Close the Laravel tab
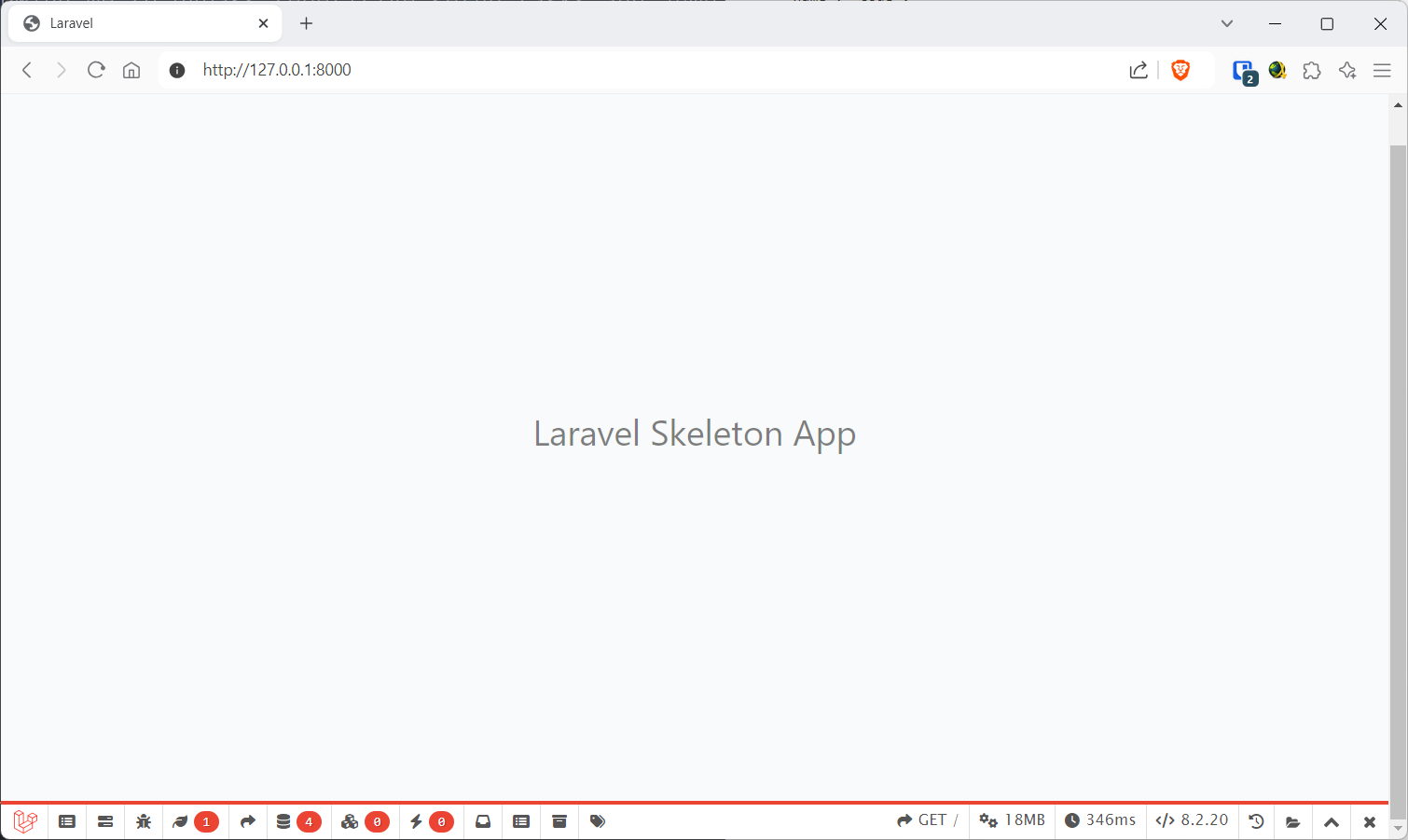1408x840 pixels. (263, 23)
